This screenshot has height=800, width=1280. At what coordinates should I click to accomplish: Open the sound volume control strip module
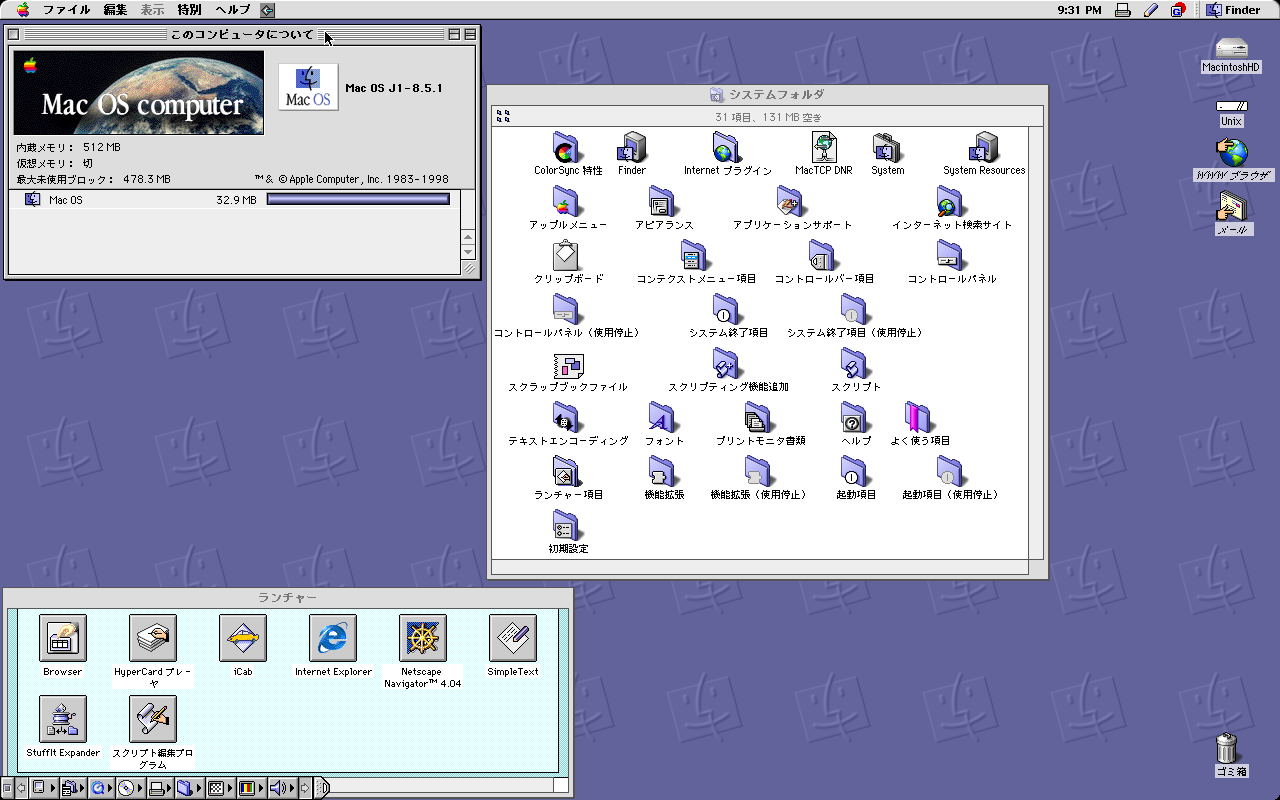282,788
